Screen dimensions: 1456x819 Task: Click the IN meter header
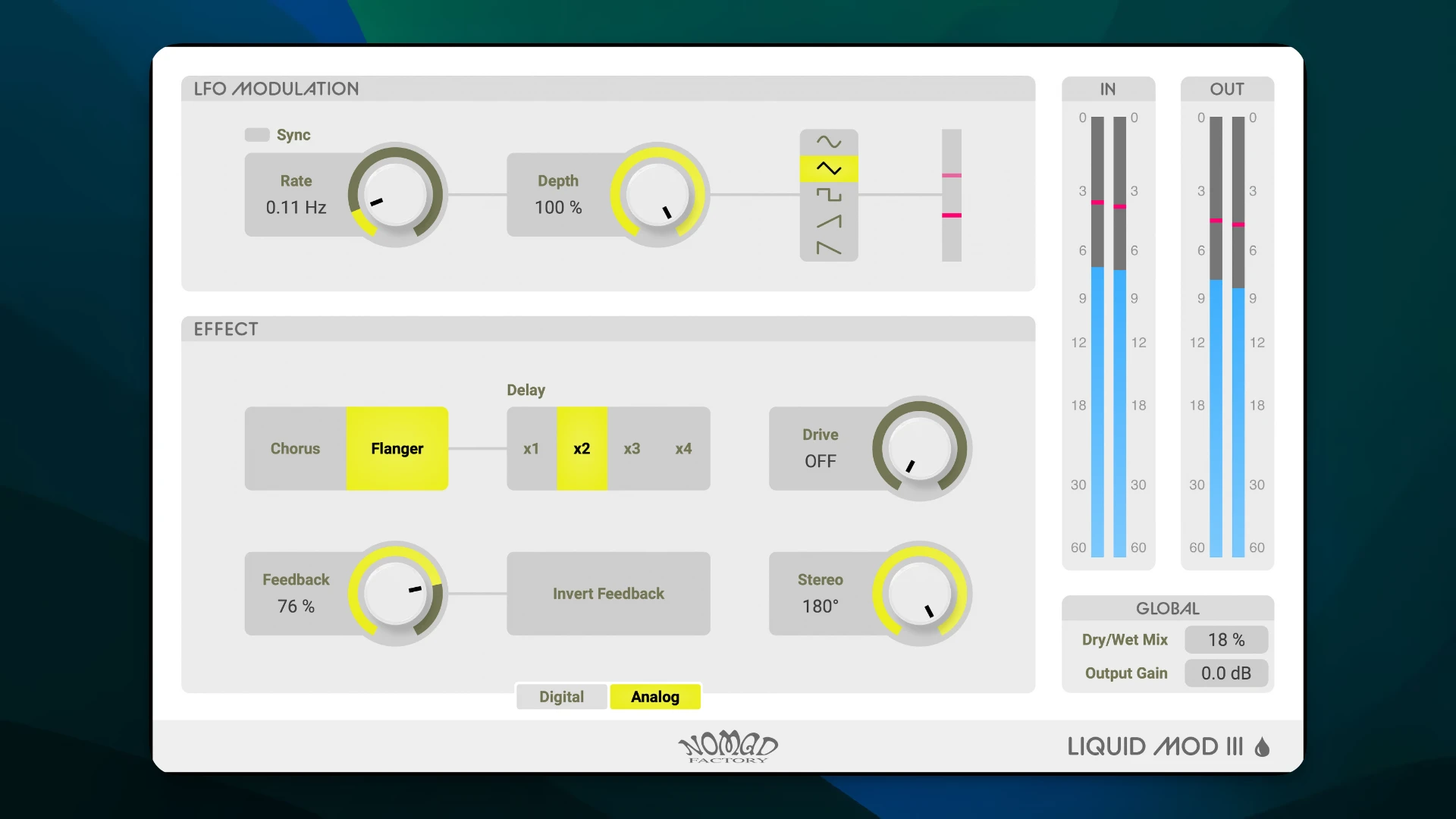tap(1108, 89)
